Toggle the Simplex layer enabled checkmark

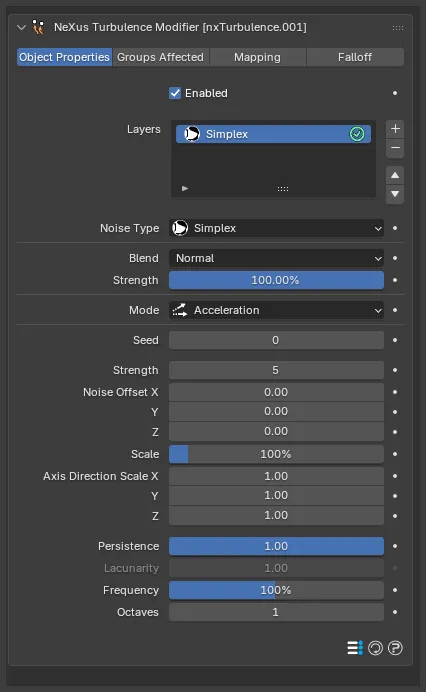pos(357,134)
